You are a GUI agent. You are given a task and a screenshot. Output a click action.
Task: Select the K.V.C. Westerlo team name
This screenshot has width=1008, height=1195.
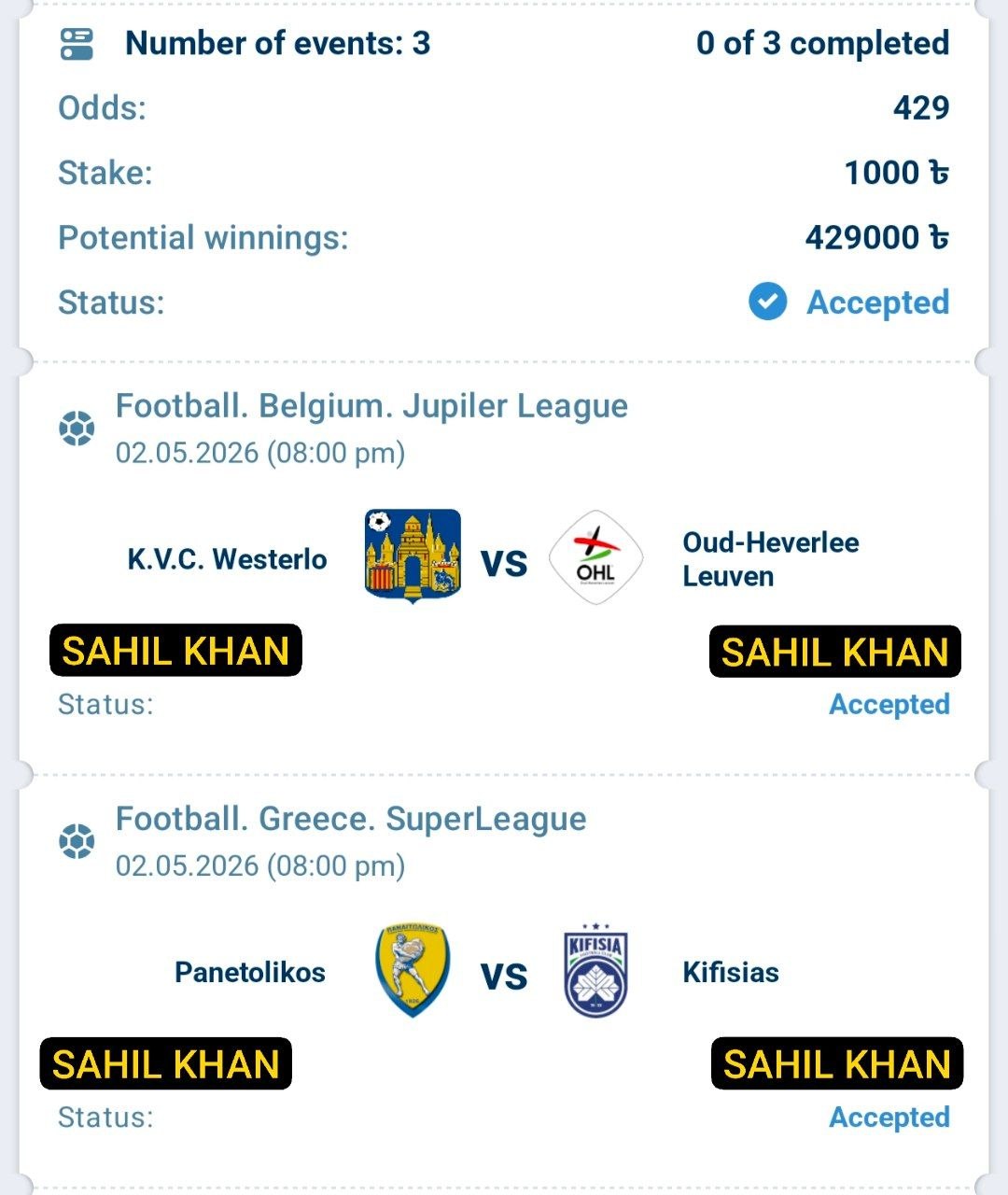pos(228,559)
